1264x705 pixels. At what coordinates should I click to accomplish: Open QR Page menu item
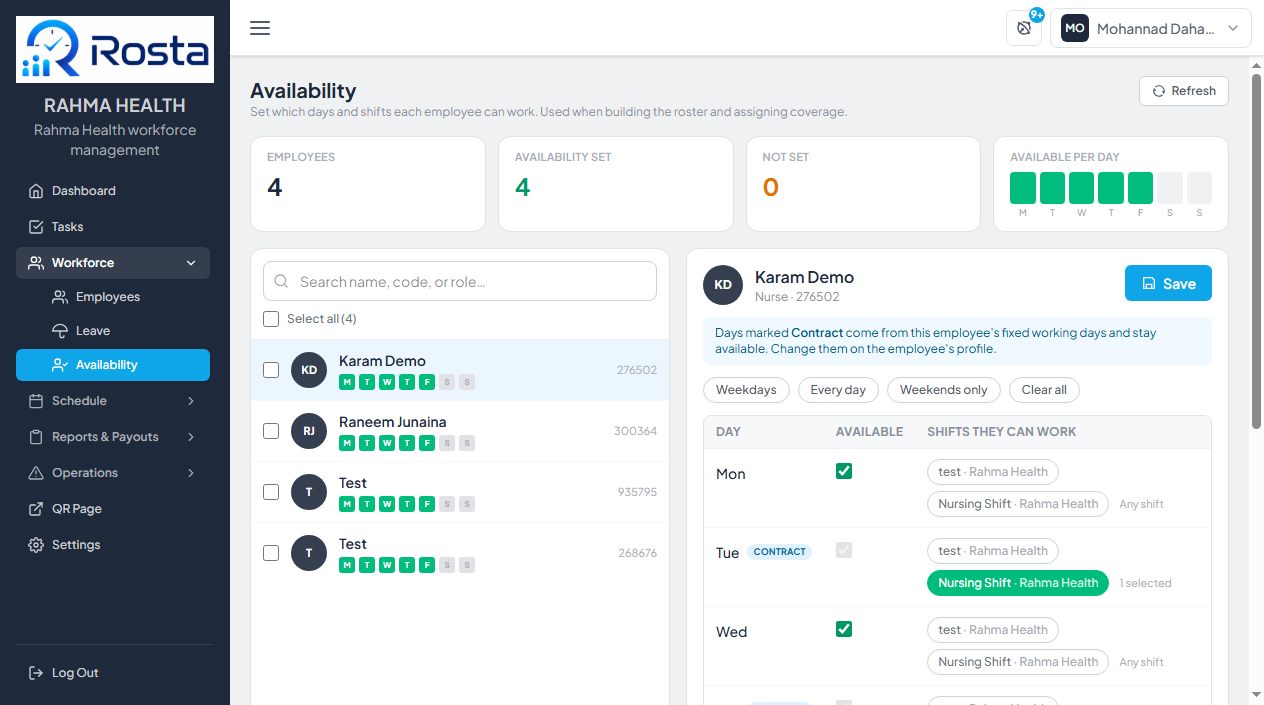[x=113, y=509]
